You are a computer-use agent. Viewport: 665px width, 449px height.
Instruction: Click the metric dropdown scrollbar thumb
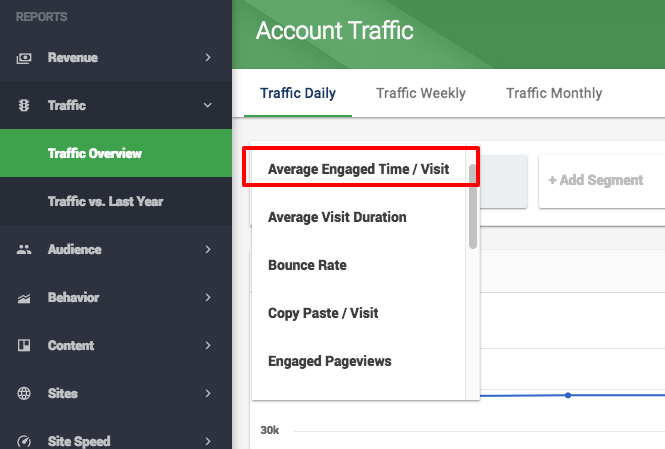tap(473, 206)
